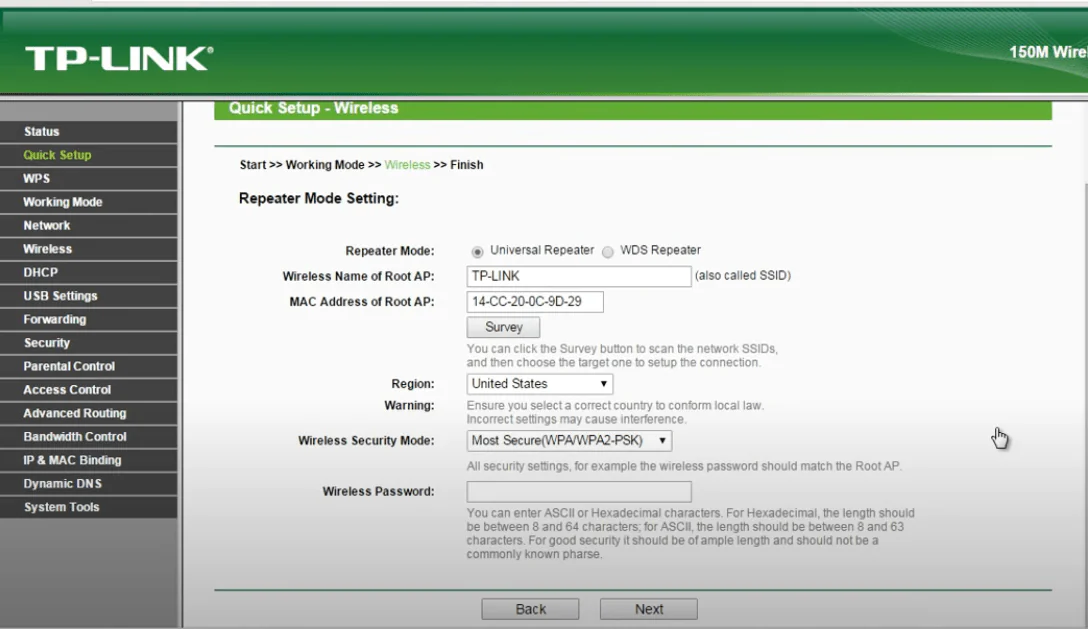Open System Tools menu

point(62,507)
